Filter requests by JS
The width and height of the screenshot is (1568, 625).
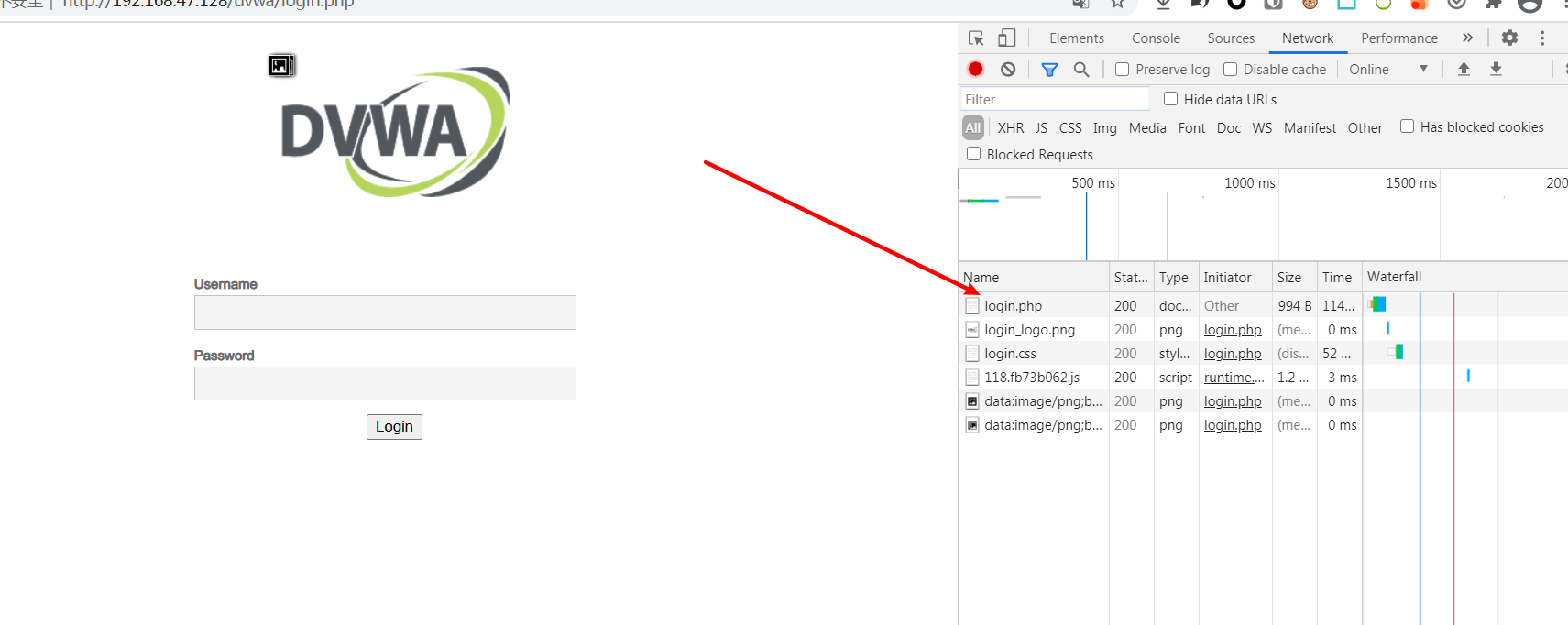coord(1041,127)
